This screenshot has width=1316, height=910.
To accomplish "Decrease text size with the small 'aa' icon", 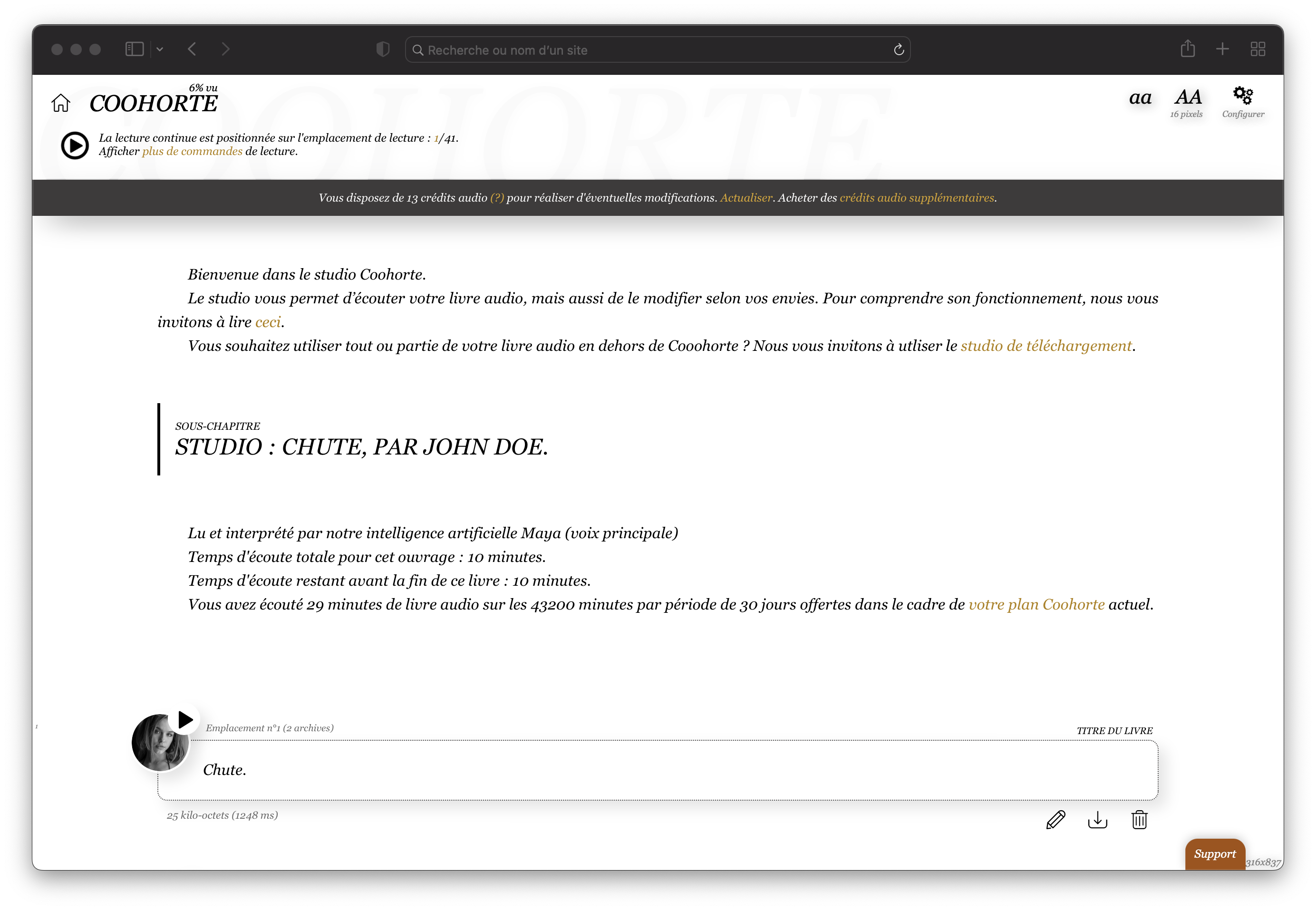I will coord(1140,98).
